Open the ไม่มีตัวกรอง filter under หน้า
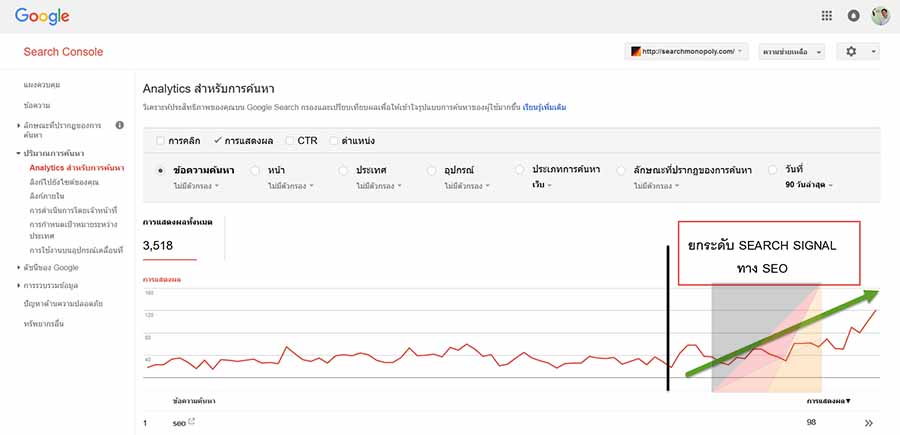This screenshot has width=900, height=435. pos(291,186)
